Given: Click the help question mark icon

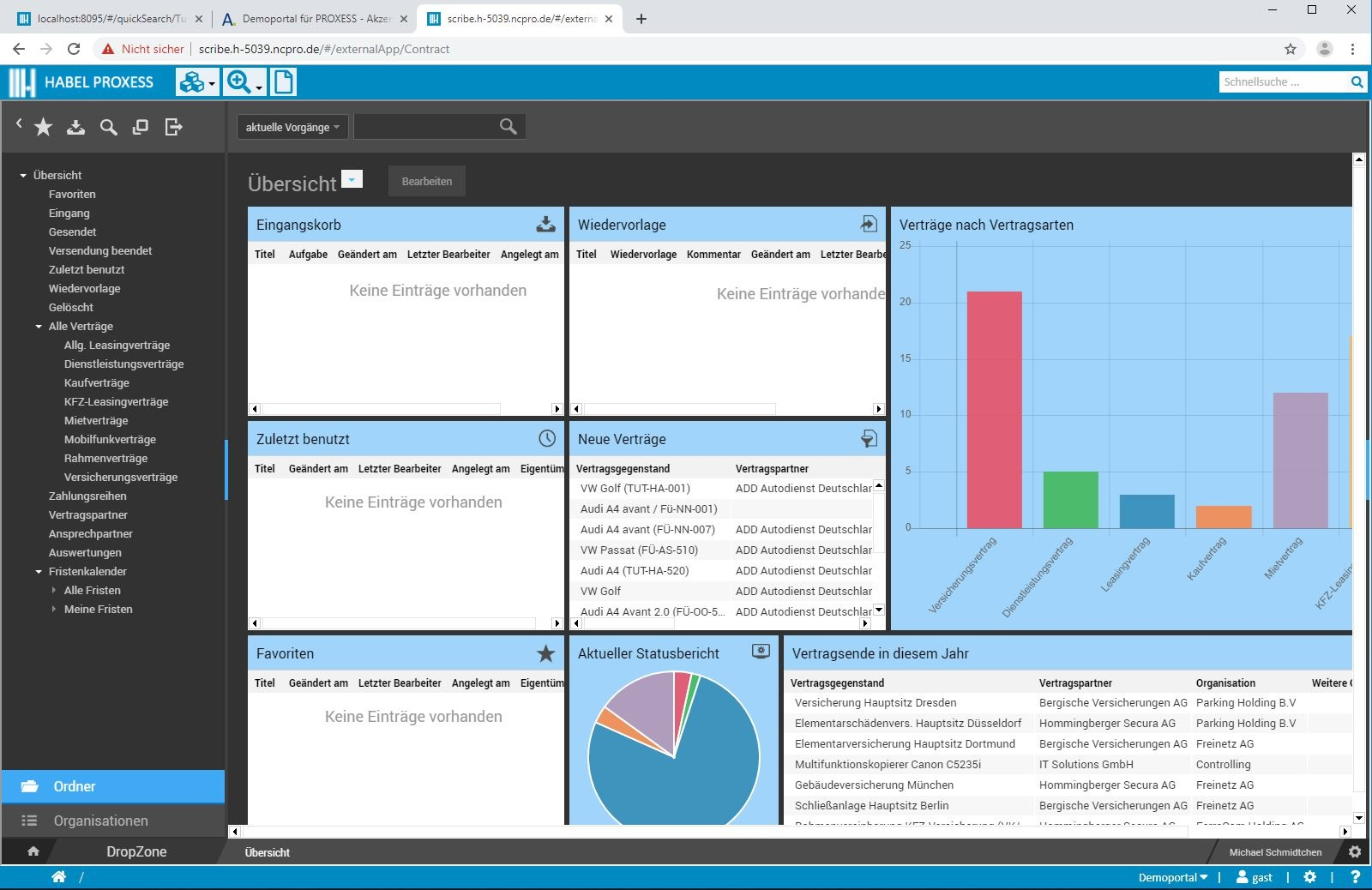Looking at the screenshot, I should tap(1355, 877).
